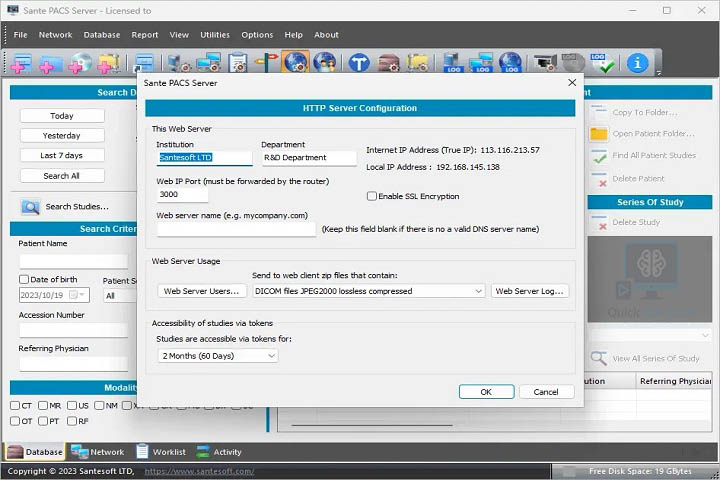Click the gray disc LOG icon

(574, 63)
